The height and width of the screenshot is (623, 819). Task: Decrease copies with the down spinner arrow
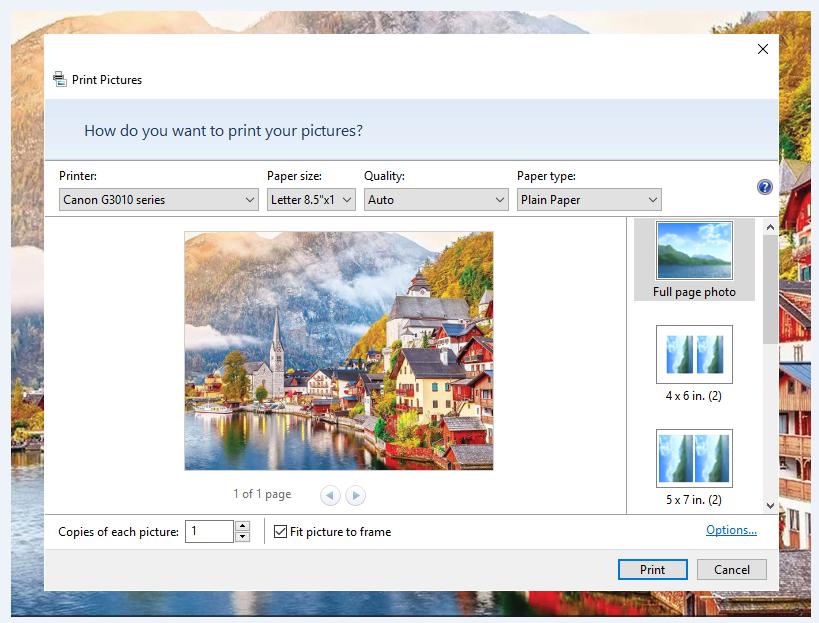click(x=242, y=537)
